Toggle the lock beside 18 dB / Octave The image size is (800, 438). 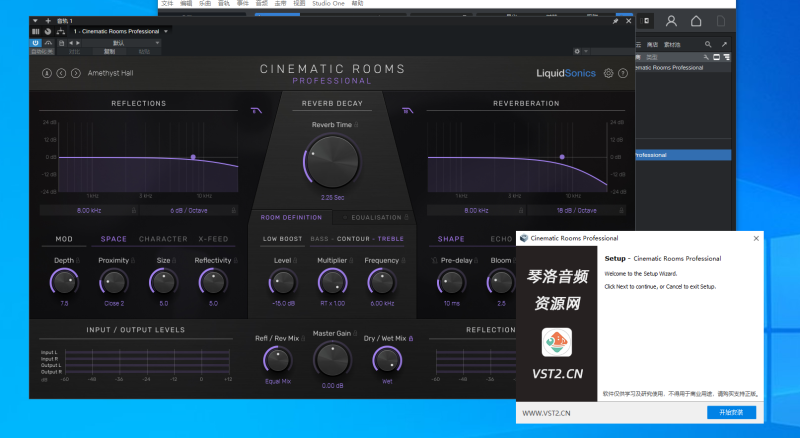621,210
